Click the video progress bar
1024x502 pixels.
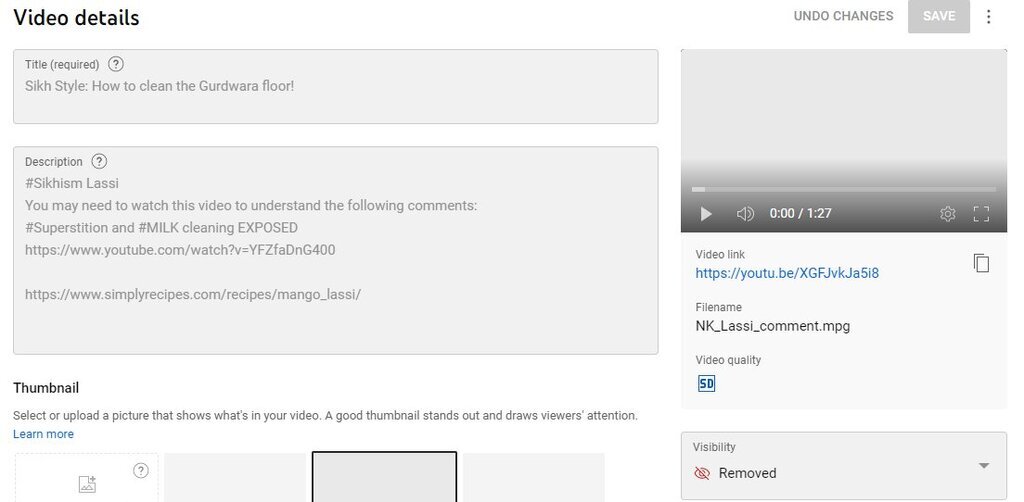click(844, 189)
